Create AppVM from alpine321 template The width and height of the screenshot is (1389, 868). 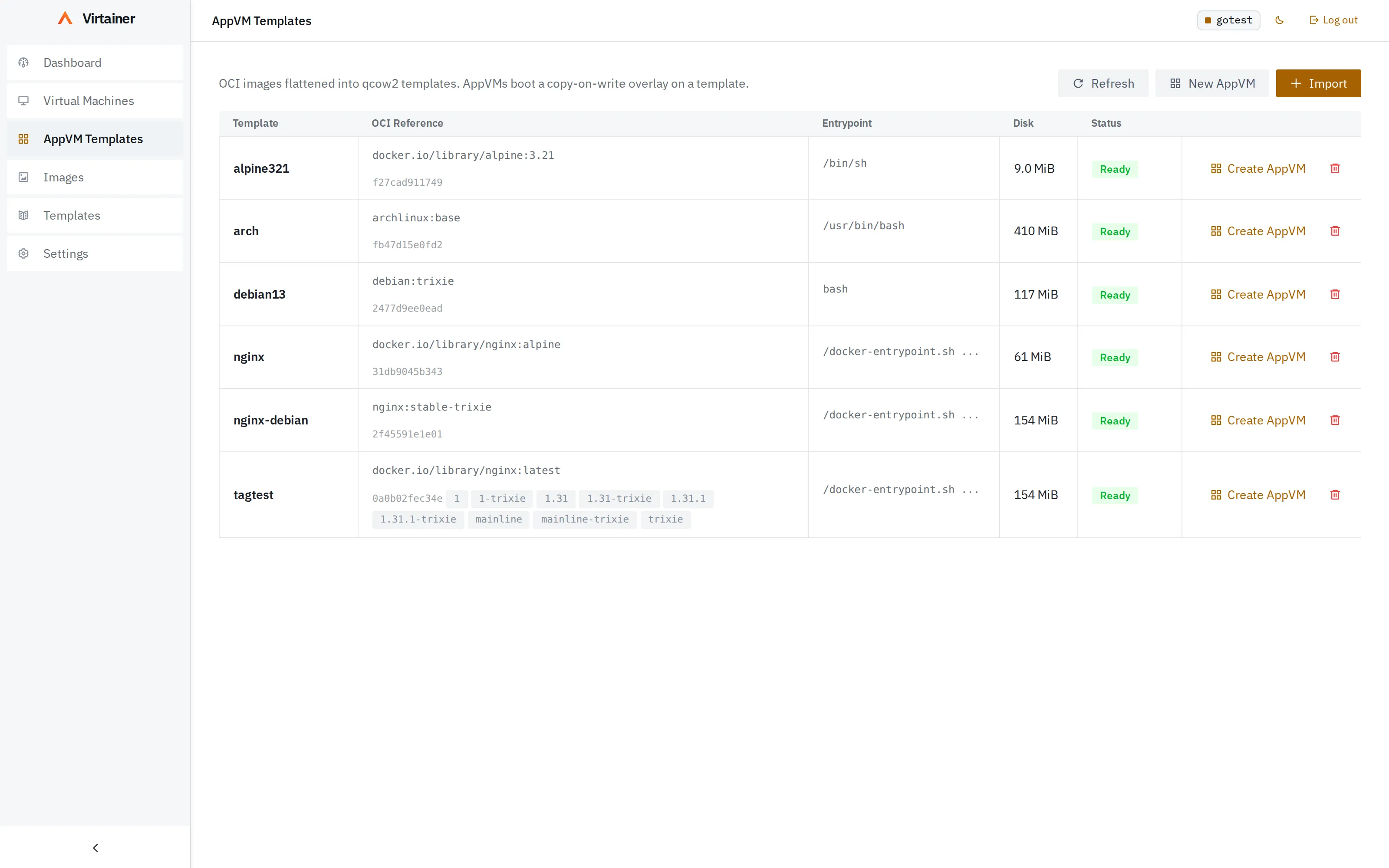click(1258, 169)
